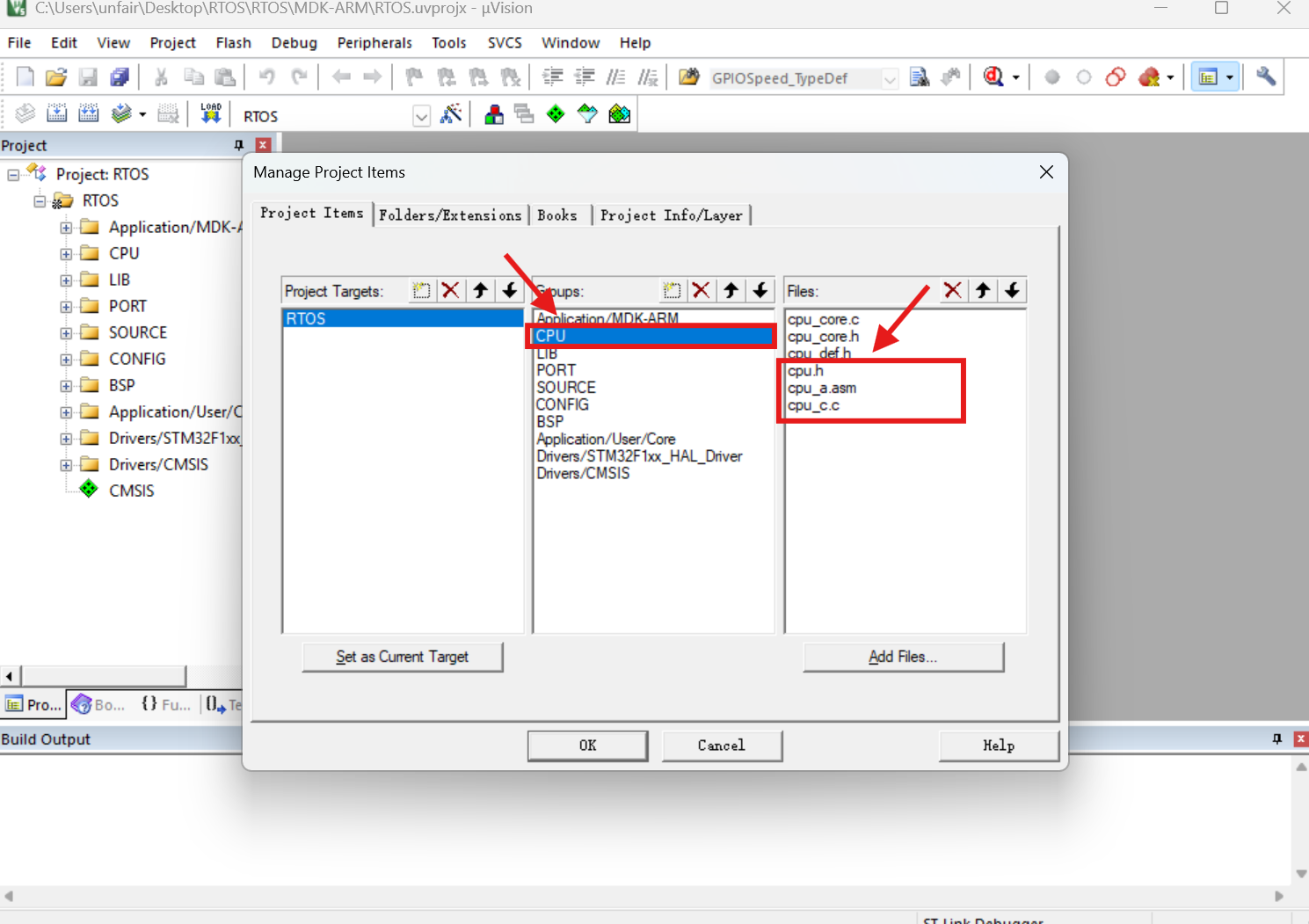This screenshot has height=924, width=1309.
Task: Move file down with Files down-arrow
Action: [1013, 290]
